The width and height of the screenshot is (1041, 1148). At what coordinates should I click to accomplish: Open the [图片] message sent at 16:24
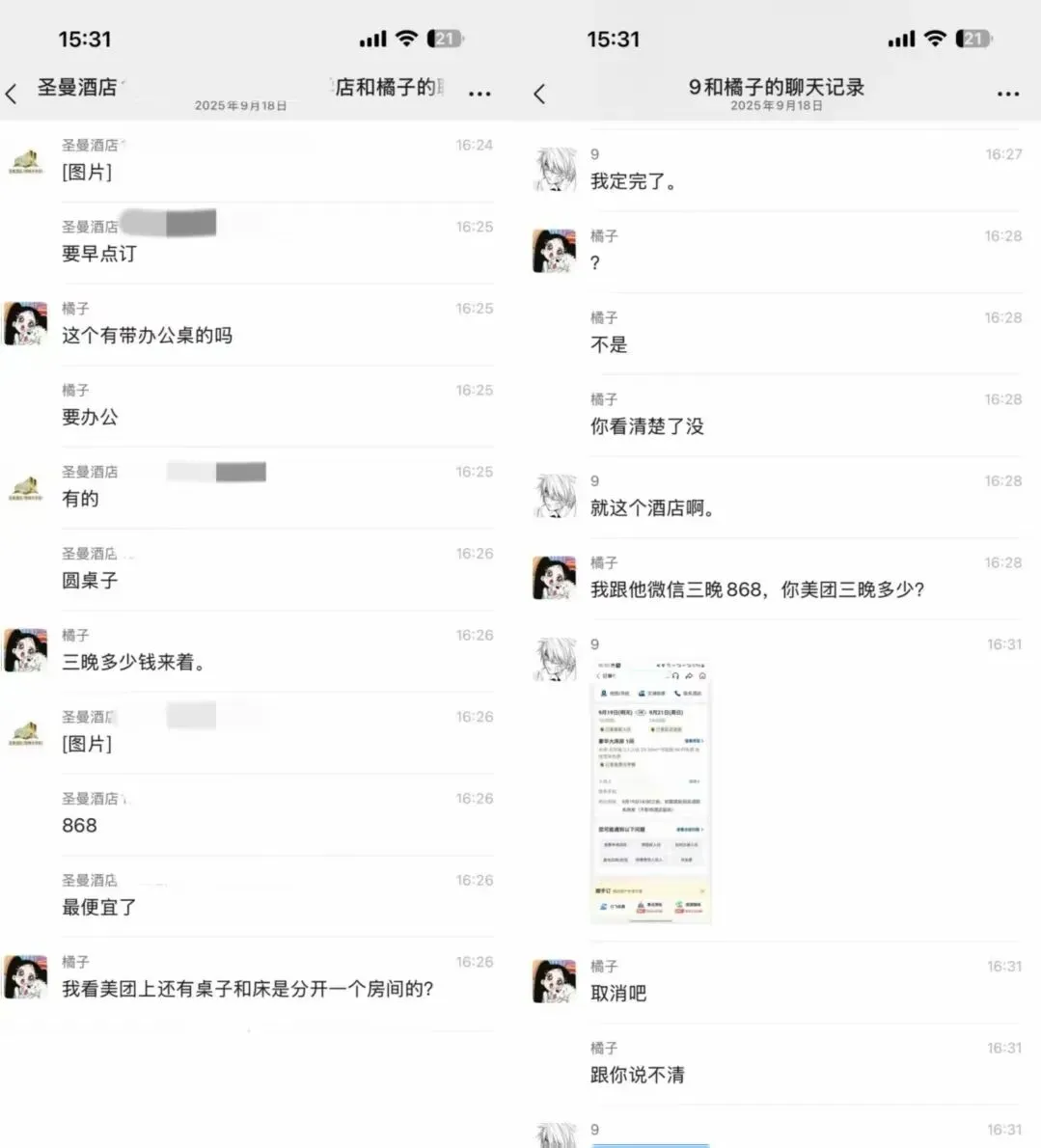click(x=87, y=172)
